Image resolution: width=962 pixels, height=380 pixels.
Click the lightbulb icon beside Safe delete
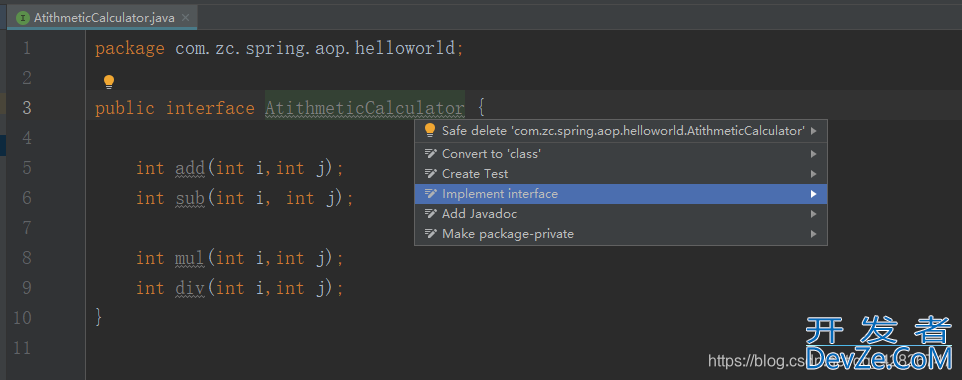pyautogui.click(x=430, y=130)
